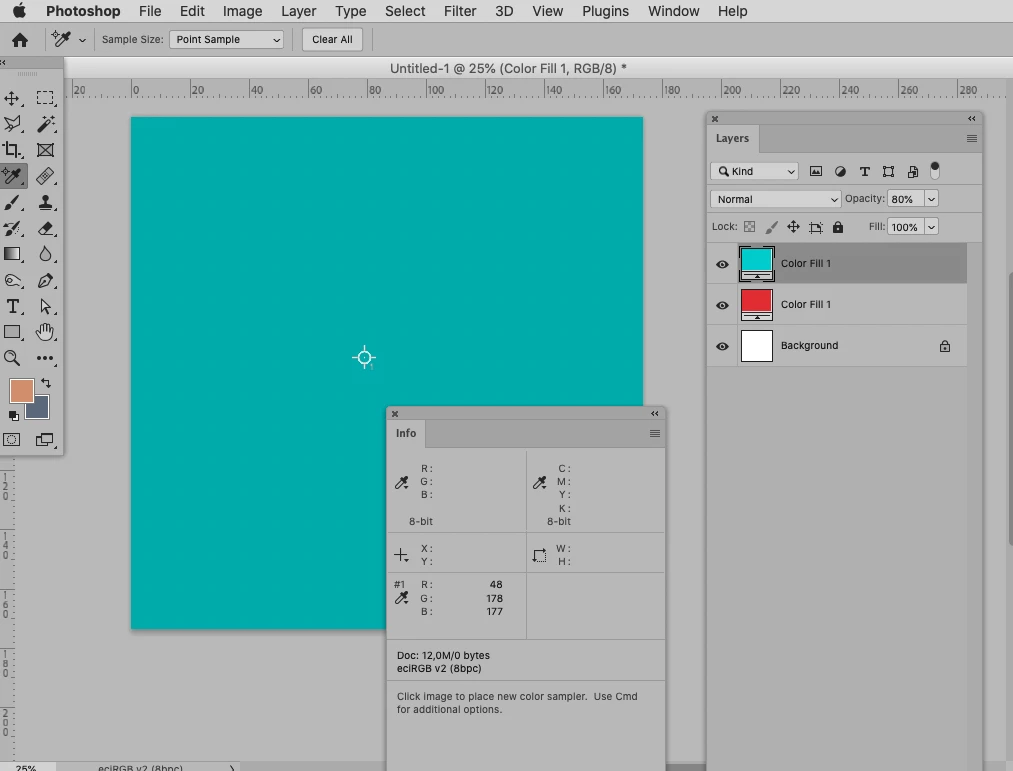The image size is (1013, 771).
Task: Select the Hand tool
Action: pyautogui.click(x=45, y=332)
